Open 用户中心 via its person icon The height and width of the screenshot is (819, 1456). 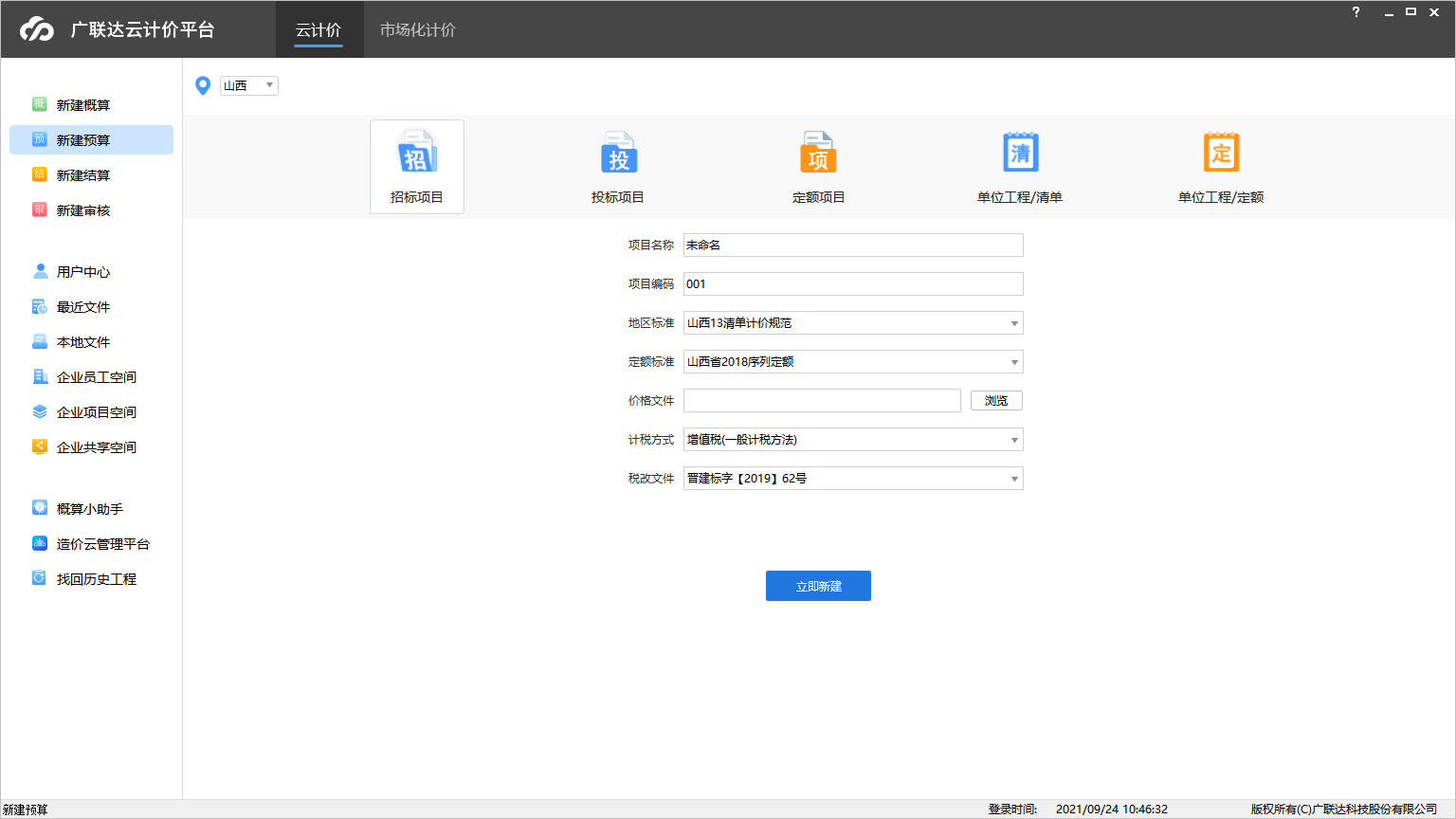point(40,271)
